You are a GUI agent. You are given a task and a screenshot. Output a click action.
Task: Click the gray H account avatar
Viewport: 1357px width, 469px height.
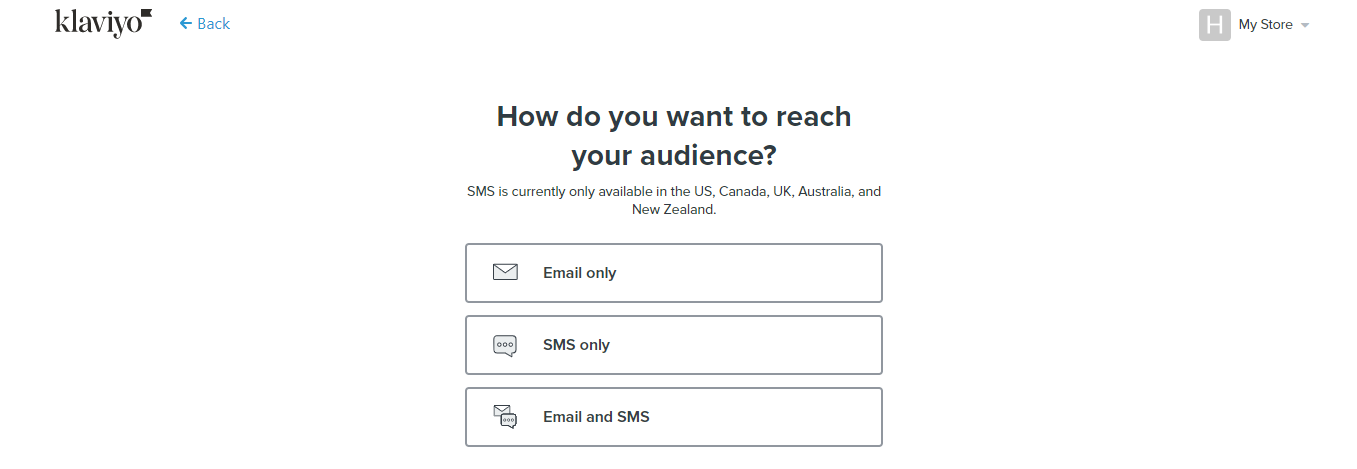point(1214,24)
